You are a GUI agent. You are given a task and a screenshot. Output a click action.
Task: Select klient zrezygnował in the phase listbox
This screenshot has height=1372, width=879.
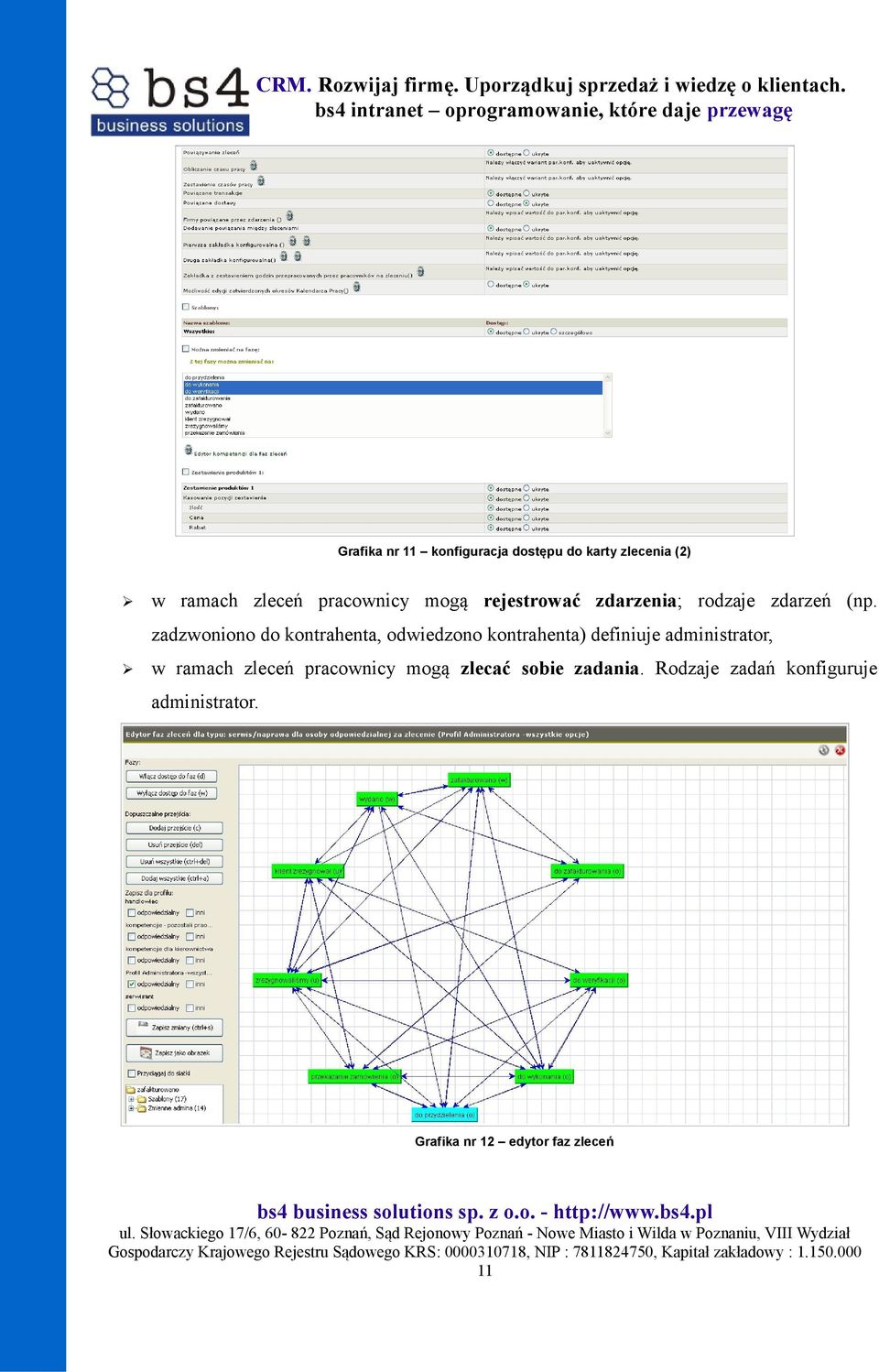coord(393,419)
